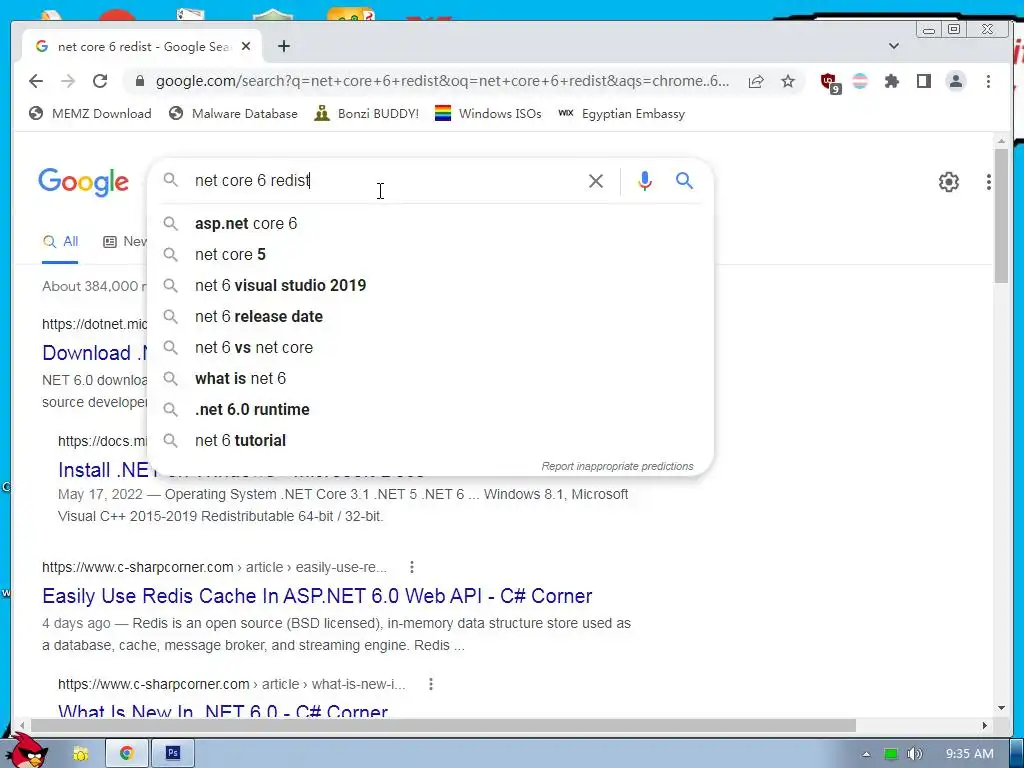Click Report inappropriate predictions
This screenshot has height=768, width=1024.
(617, 466)
